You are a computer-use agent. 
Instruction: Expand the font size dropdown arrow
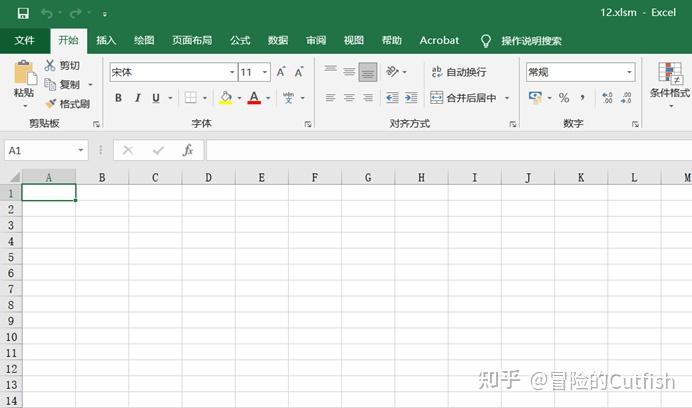tap(265, 72)
